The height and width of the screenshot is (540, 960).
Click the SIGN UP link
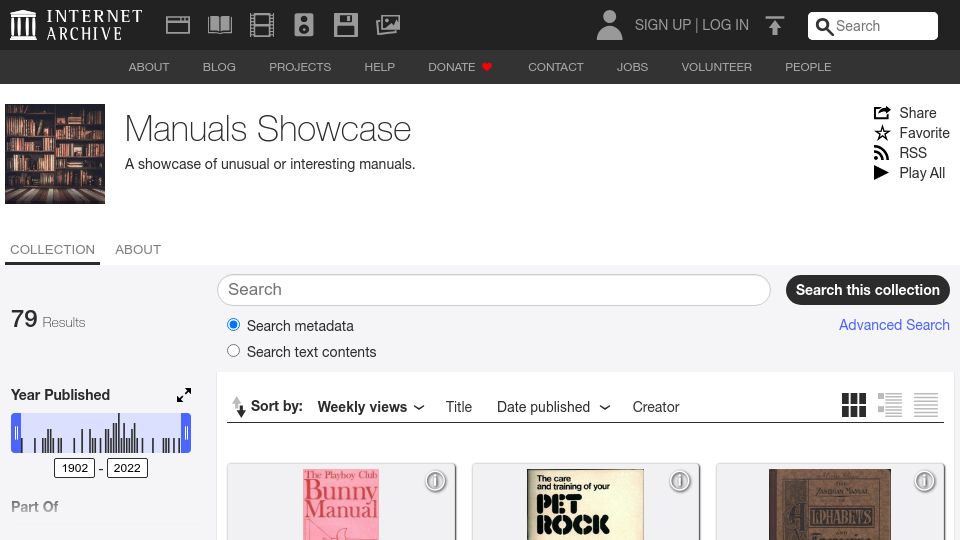(x=662, y=25)
